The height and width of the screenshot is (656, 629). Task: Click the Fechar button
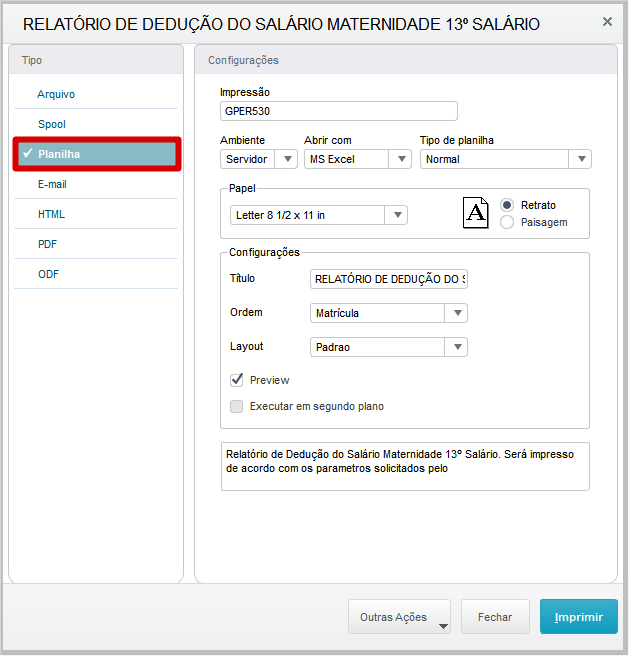tap(495, 617)
